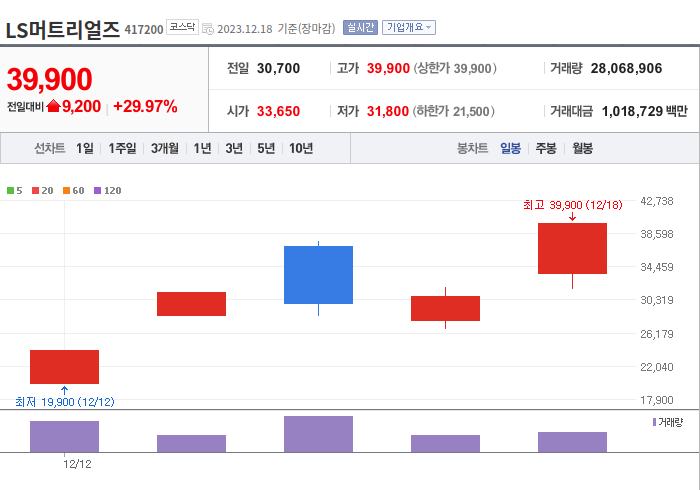Select the 3개월 line chart tab

pyautogui.click(x=165, y=148)
